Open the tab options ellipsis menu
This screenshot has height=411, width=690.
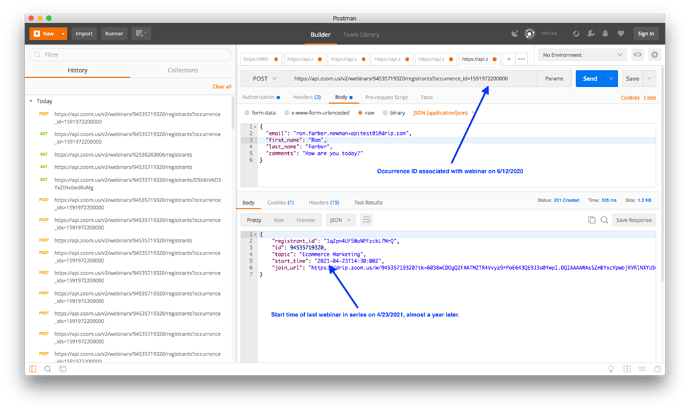521,59
